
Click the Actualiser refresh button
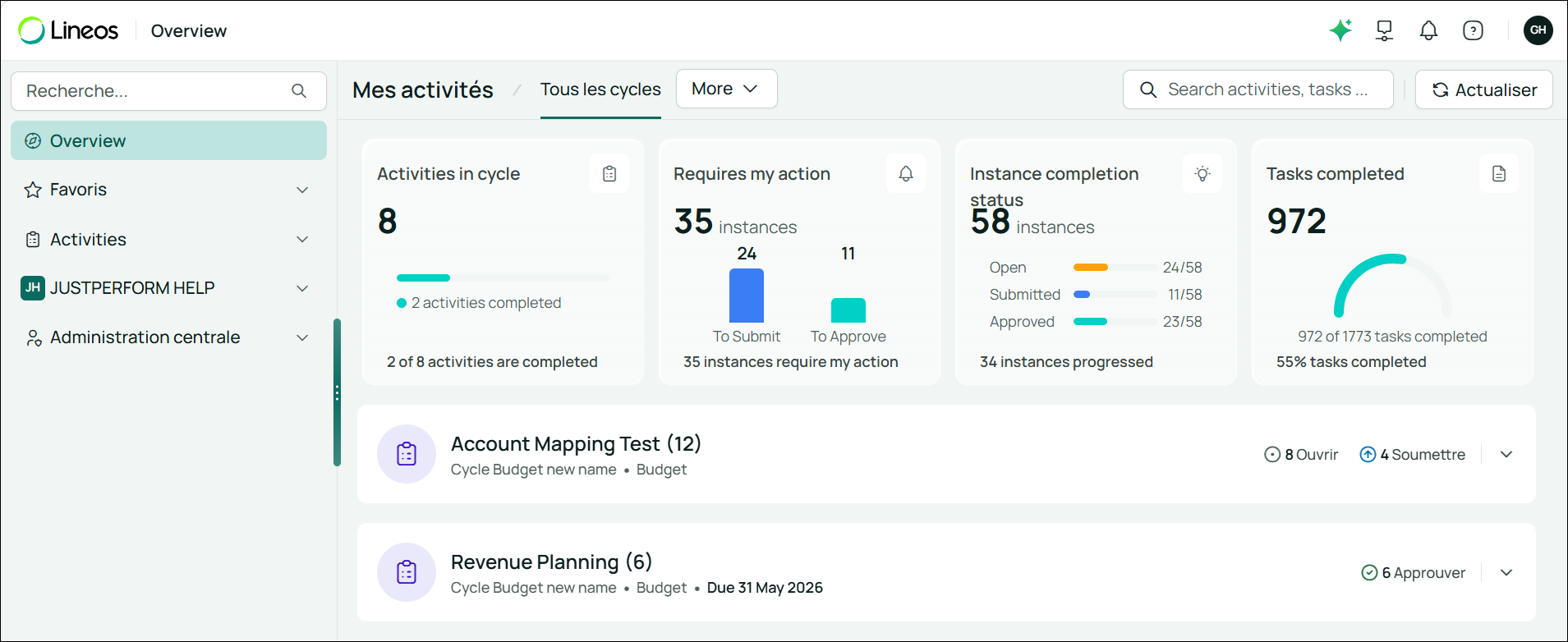[1483, 89]
